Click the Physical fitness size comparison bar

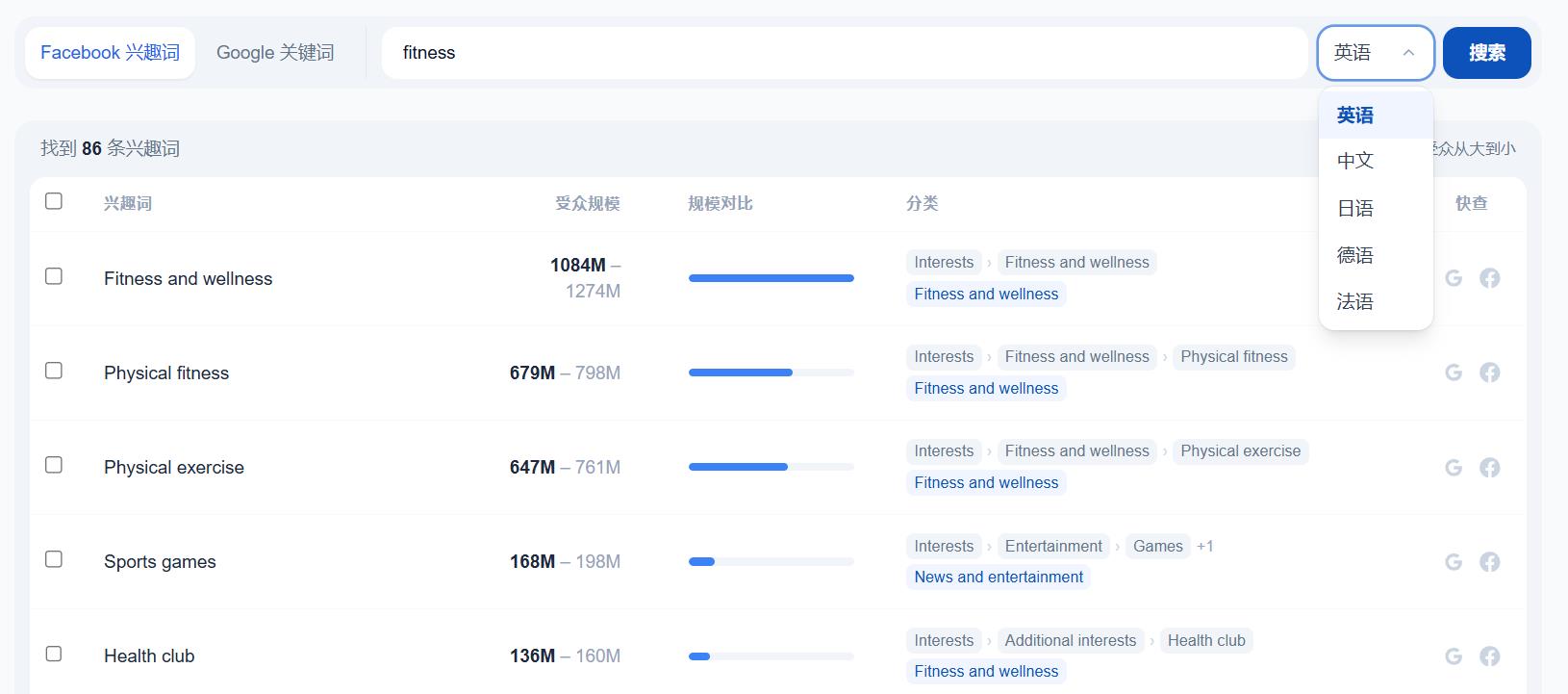(771, 373)
